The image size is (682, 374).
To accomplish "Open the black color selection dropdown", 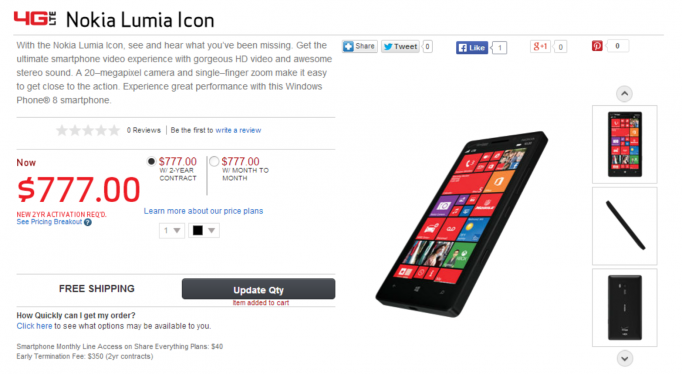I will point(204,230).
